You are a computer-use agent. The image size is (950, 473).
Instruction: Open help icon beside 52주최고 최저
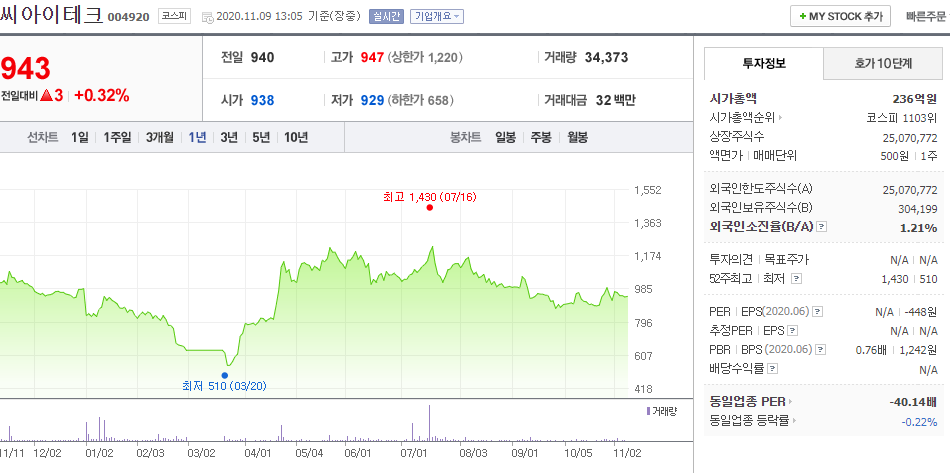pos(797,279)
